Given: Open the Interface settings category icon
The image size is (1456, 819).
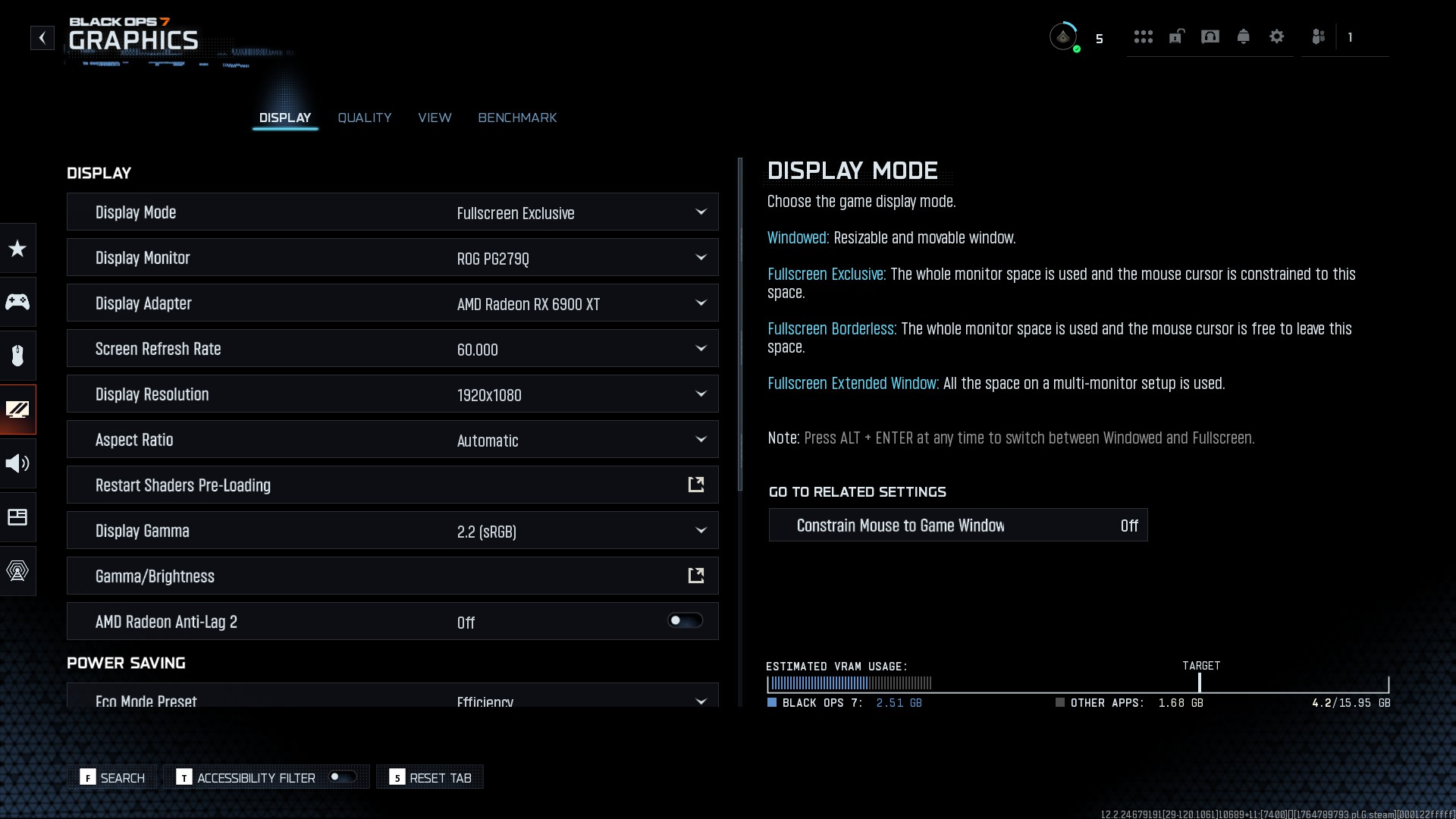Looking at the screenshot, I should [17, 517].
